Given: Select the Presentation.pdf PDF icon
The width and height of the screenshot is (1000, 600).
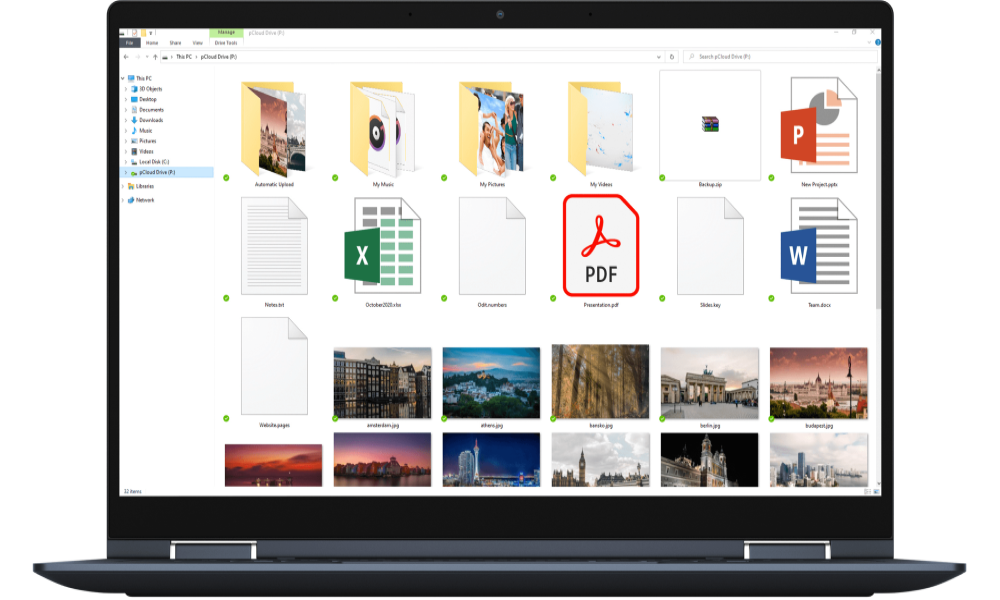Looking at the screenshot, I should pos(601,245).
